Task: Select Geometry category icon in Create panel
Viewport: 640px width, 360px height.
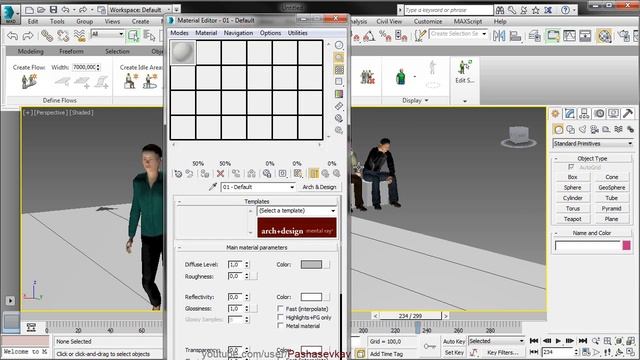Action: click(x=558, y=129)
